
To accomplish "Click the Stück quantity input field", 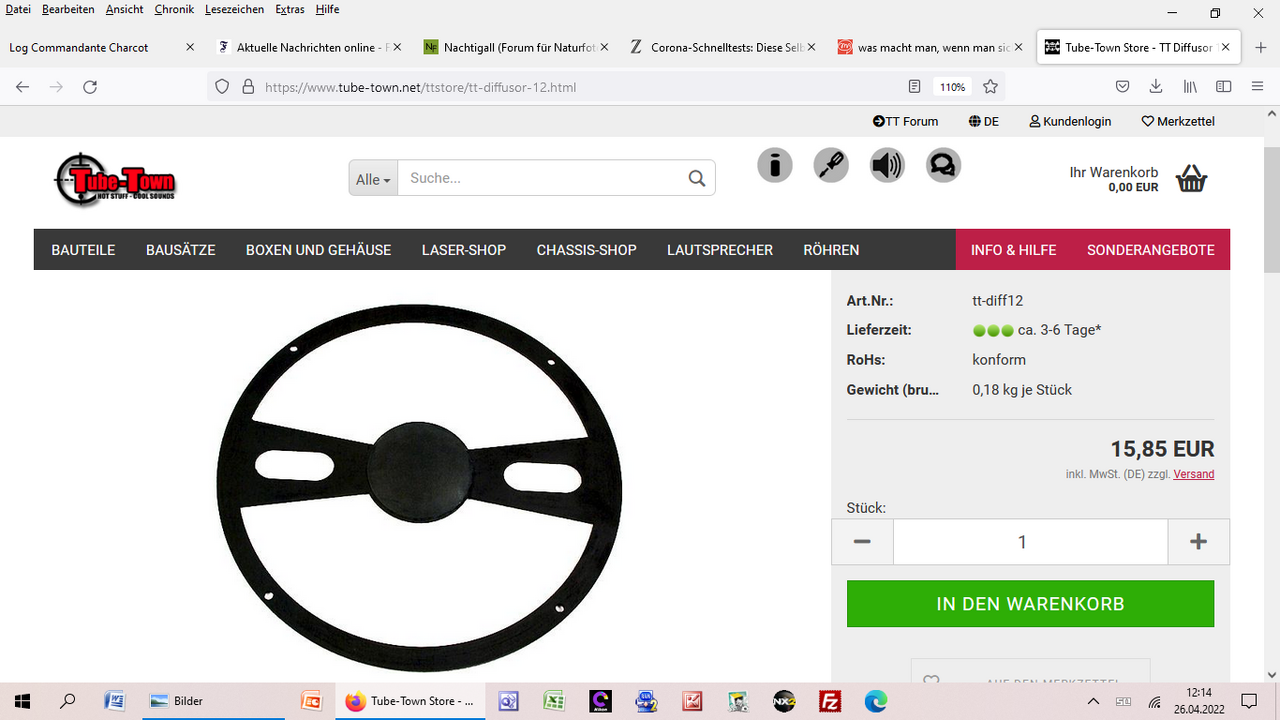I will (x=1030, y=542).
